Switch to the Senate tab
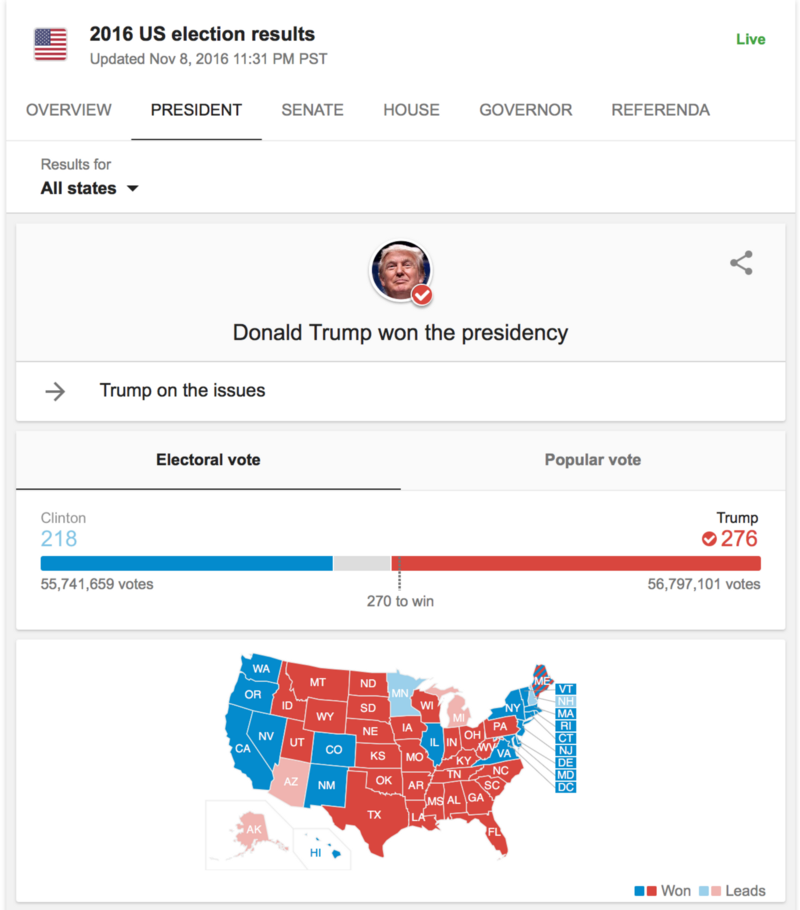800x910 pixels. pyautogui.click(x=312, y=110)
